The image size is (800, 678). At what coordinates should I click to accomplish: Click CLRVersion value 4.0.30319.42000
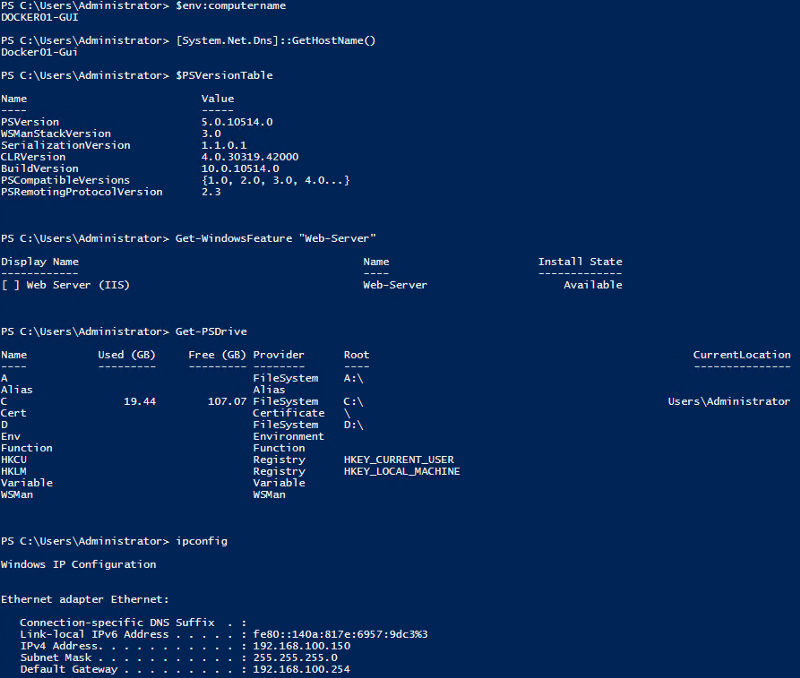coord(250,157)
